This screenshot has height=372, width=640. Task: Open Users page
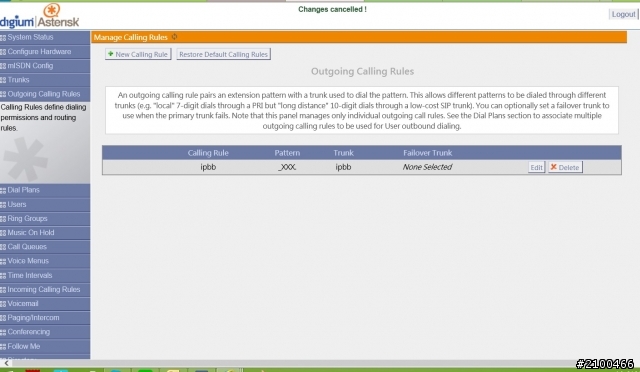45,204
